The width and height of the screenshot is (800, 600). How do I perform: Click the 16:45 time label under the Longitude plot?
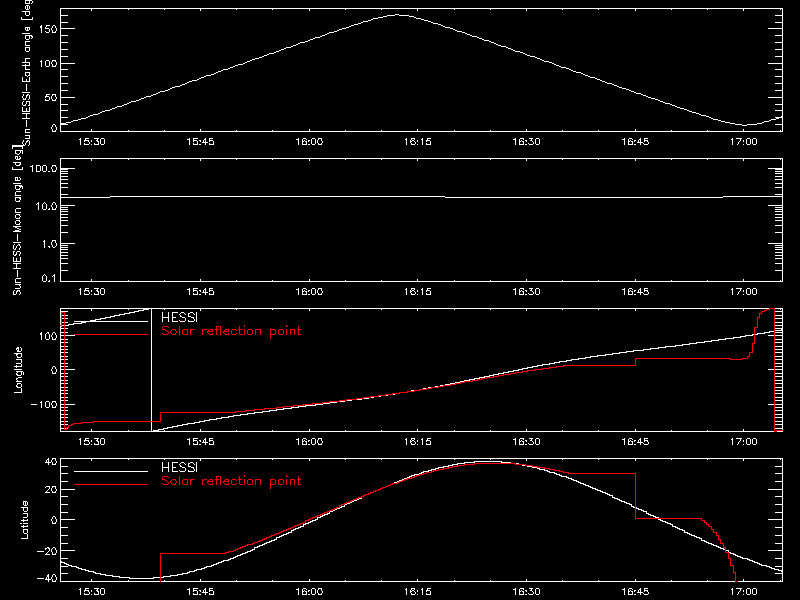(635, 442)
